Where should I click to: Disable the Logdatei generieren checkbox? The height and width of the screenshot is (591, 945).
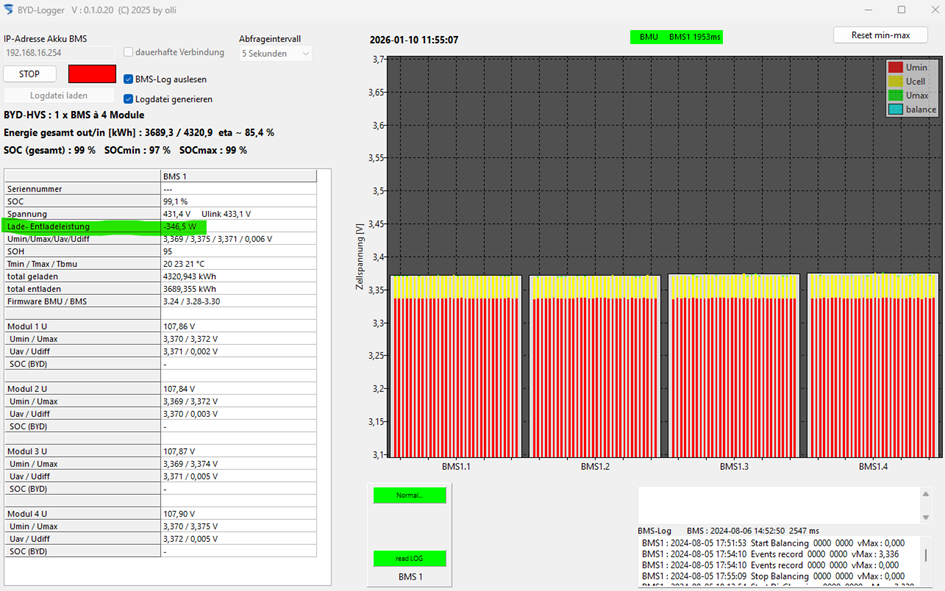pyautogui.click(x=129, y=99)
